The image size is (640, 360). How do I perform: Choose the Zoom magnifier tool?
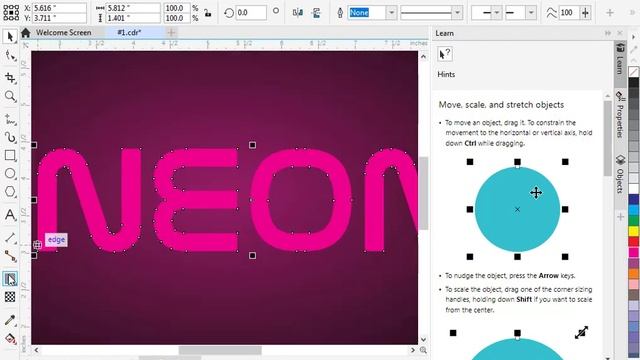[x=10, y=96]
